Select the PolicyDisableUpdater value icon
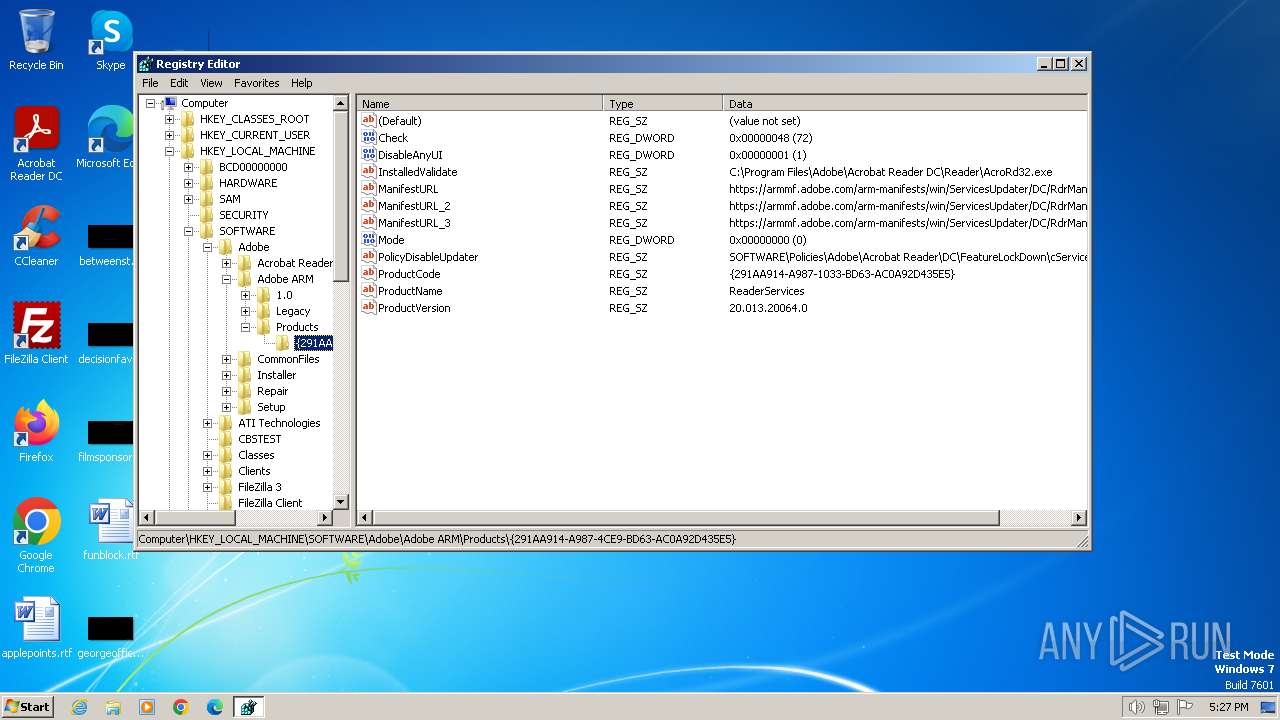 [368, 257]
